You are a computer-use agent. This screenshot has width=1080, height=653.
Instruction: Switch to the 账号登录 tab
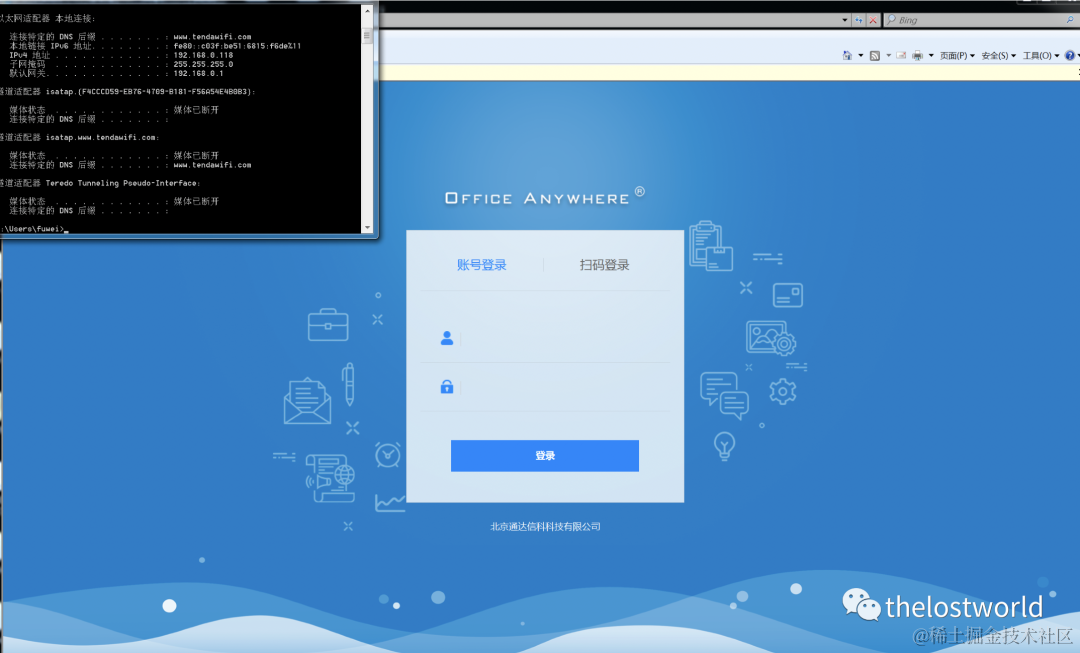(481, 265)
